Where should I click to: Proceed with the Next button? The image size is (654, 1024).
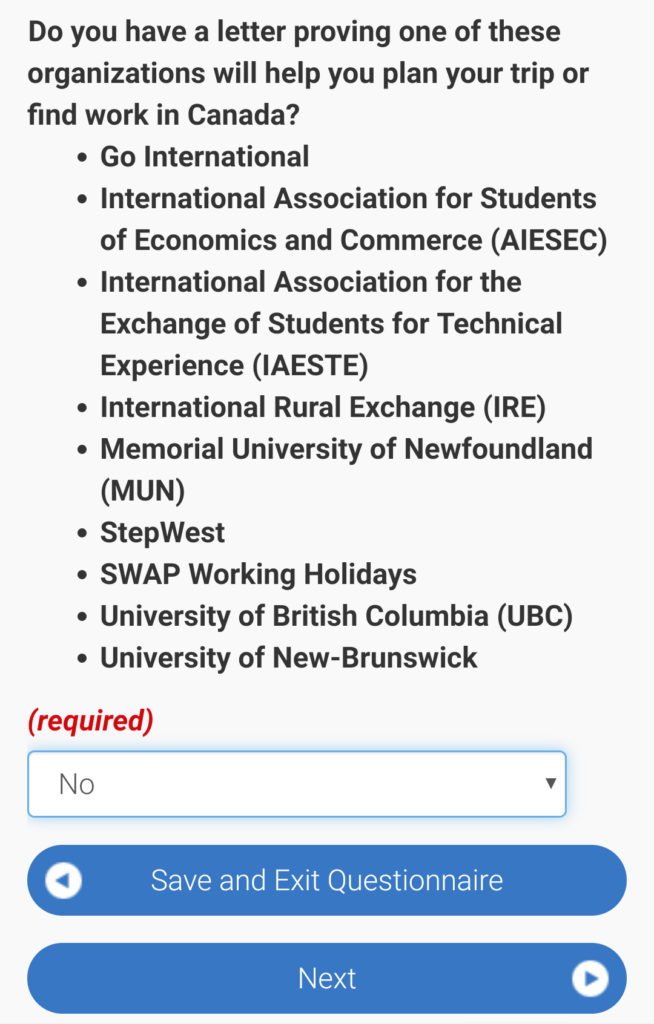[326, 978]
